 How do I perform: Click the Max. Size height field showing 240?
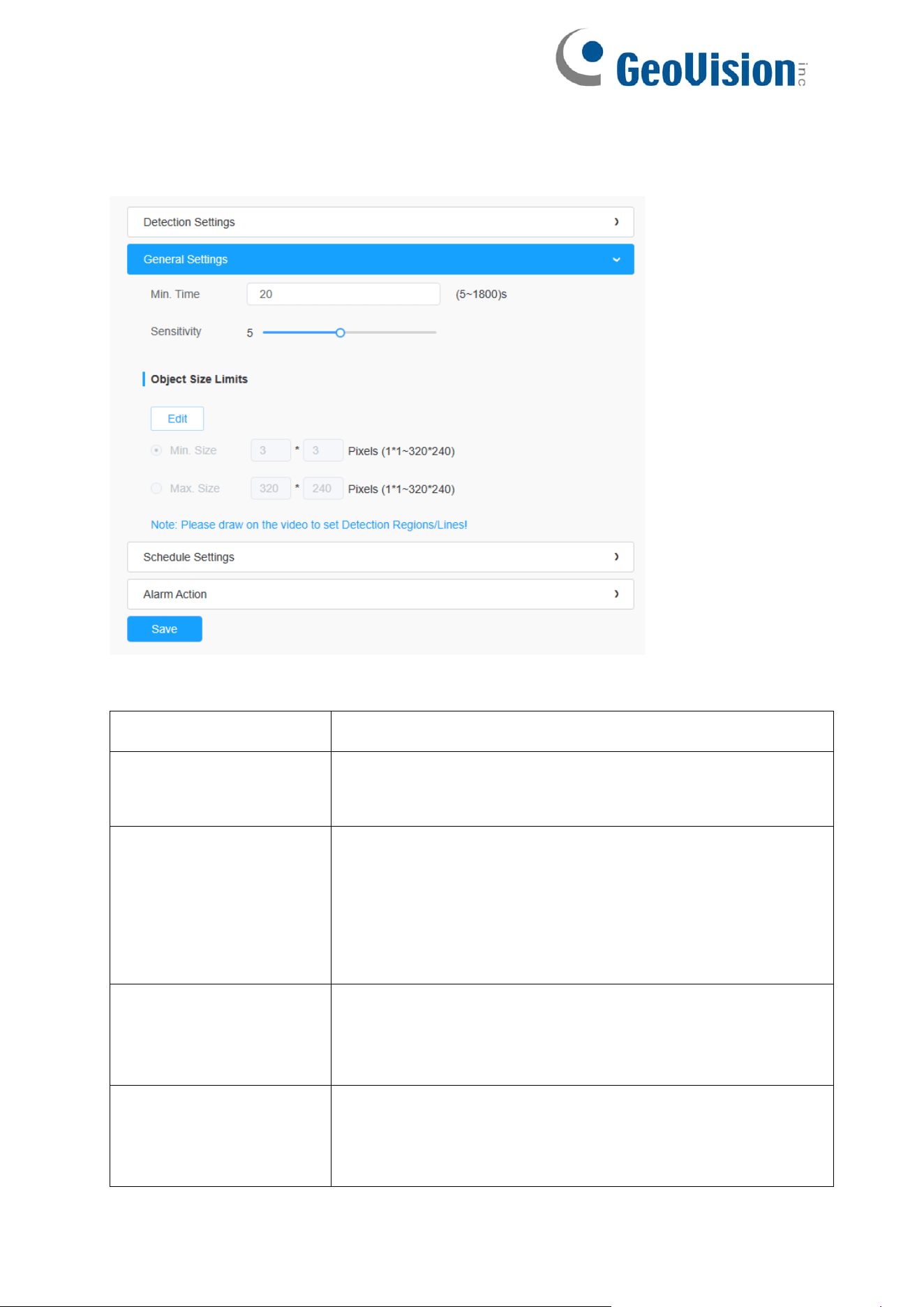[323, 488]
